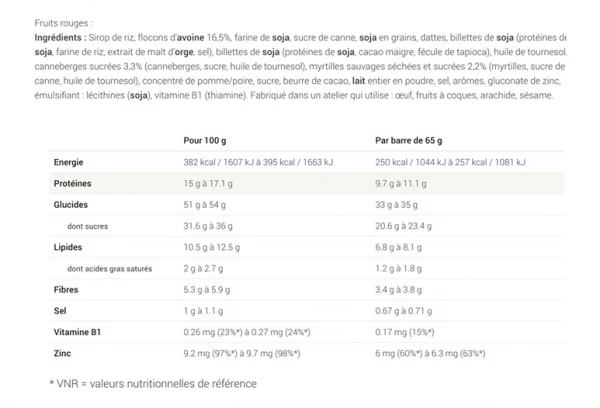Image resolution: width=600 pixels, height=408 pixels.
Task: Click the 'Zinc' row label
Action: point(61,354)
